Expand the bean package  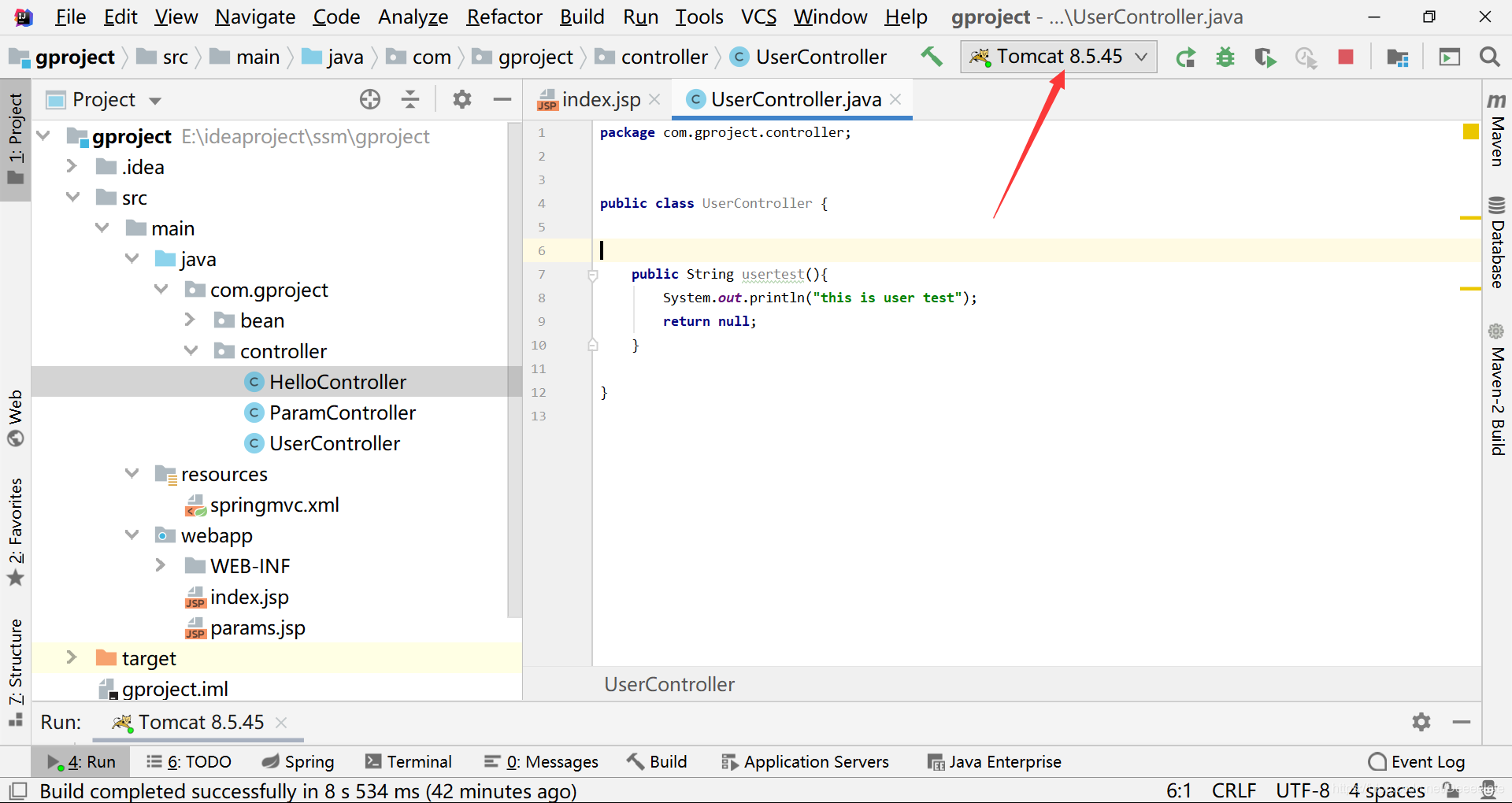pyautogui.click(x=190, y=320)
